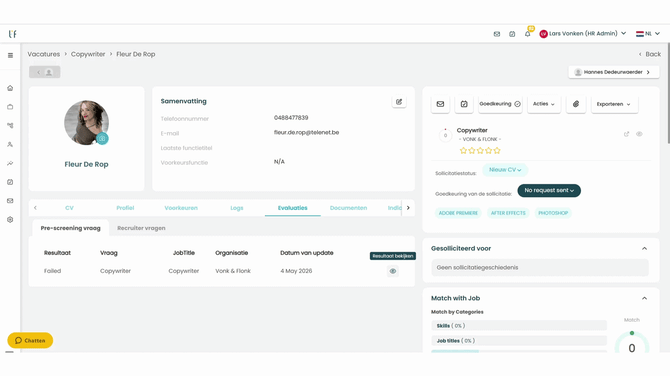Switch to the CV tab
670x376 pixels.
point(69,208)
